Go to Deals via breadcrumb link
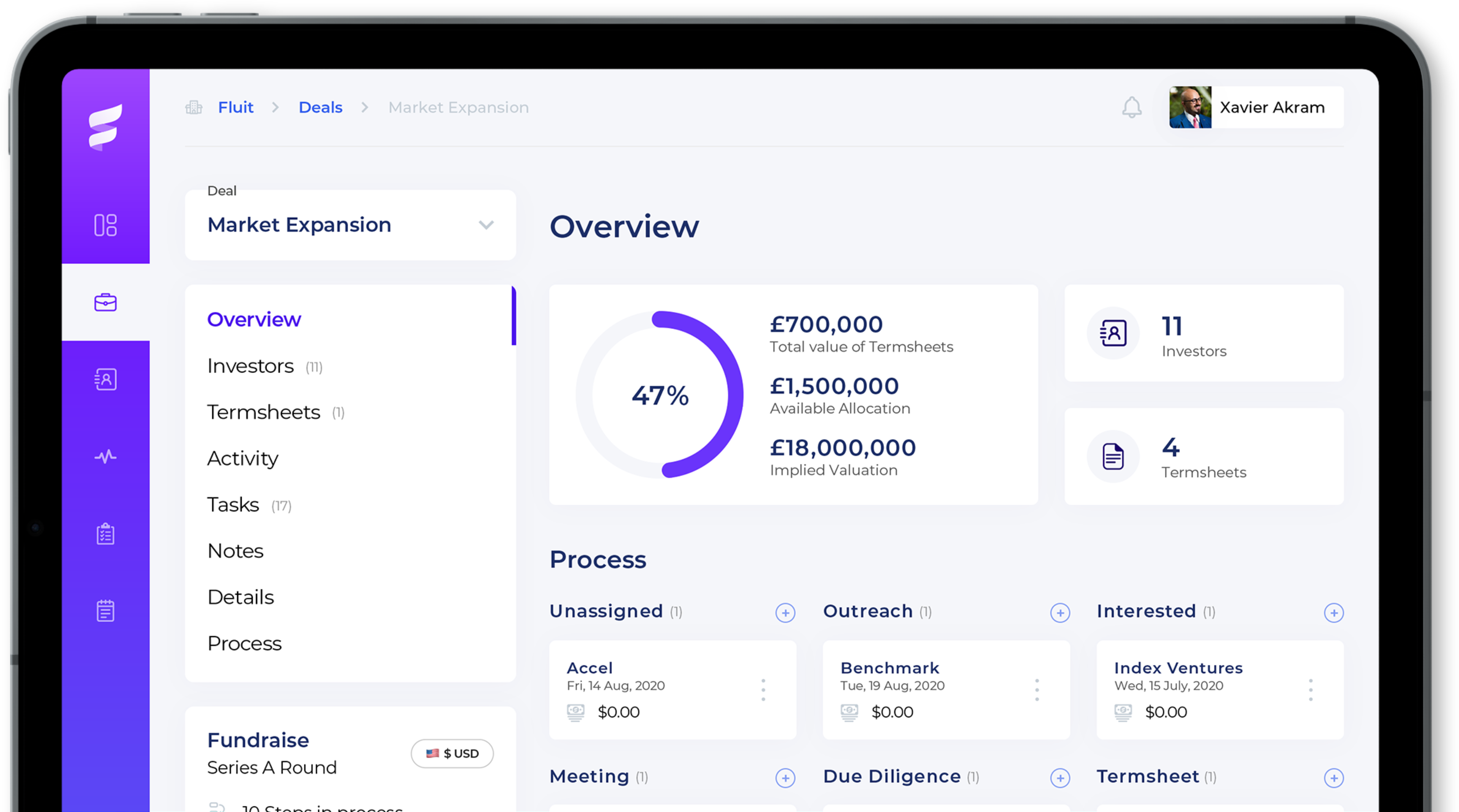Viewport: 1459px width, 812px height. [320, 107]
